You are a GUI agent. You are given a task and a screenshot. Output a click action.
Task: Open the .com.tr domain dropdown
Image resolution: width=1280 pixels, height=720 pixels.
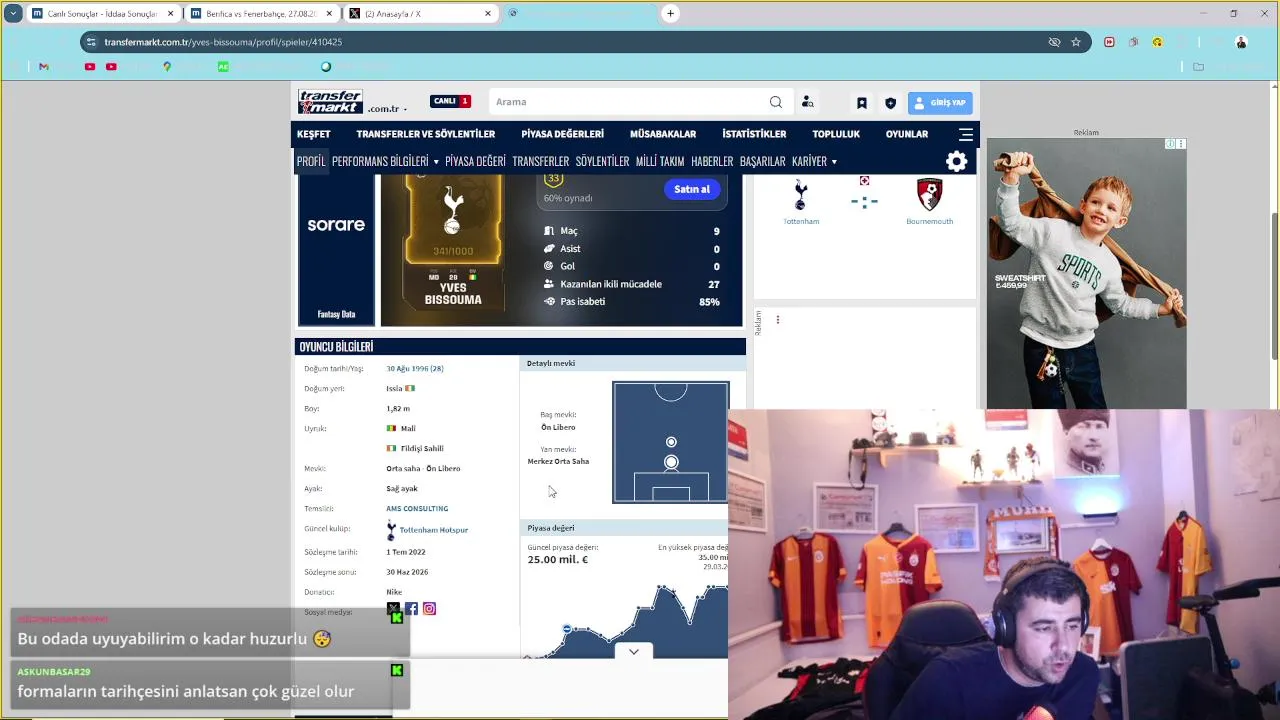pyautogui.click(x=387, y=108)
